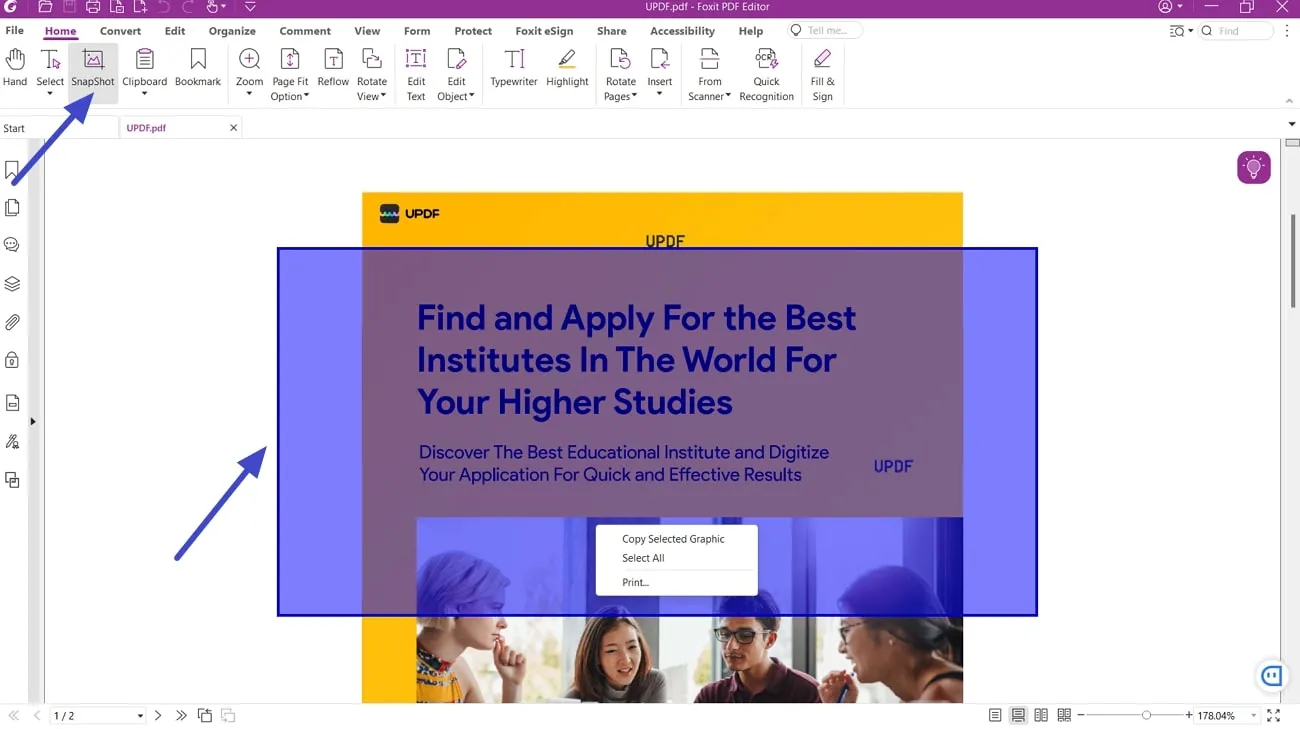Open the Typewriter tool
Image resolution: width=1300 pixels, height=729 pixels.
pos(513,70)
